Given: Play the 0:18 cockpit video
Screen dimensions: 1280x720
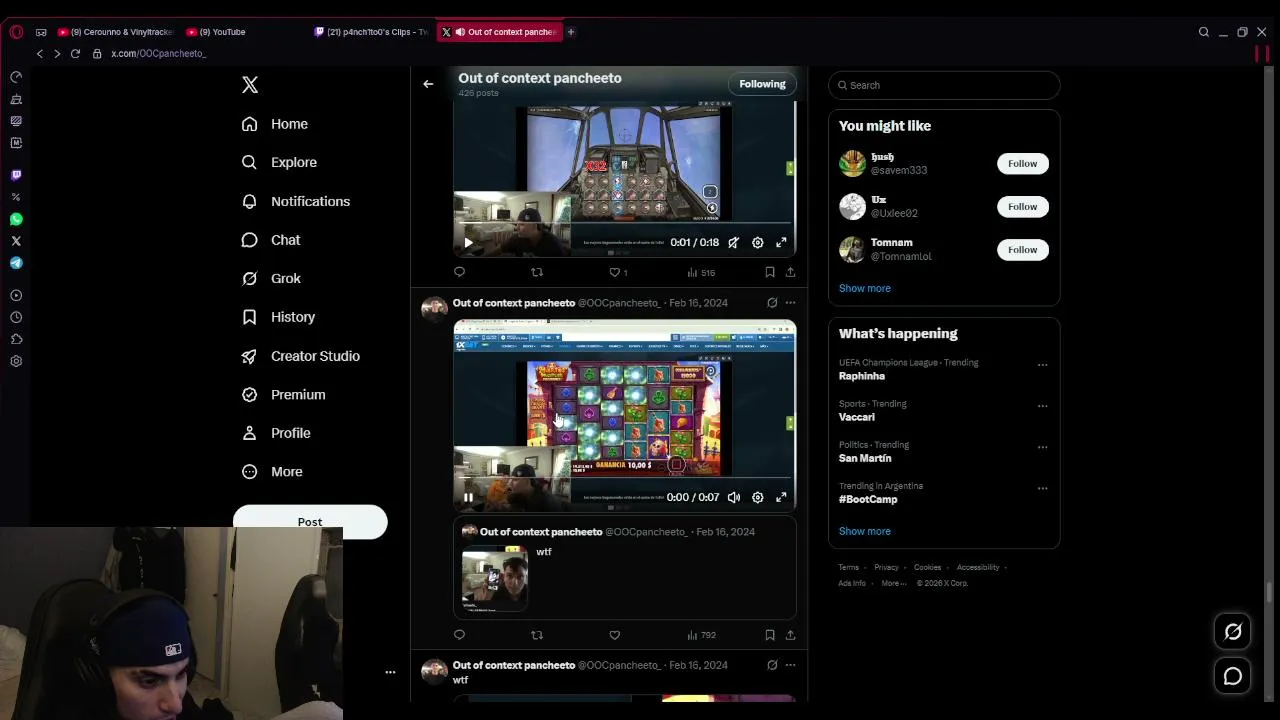Looking at the screenshot, I should click(x=468, y=242).
